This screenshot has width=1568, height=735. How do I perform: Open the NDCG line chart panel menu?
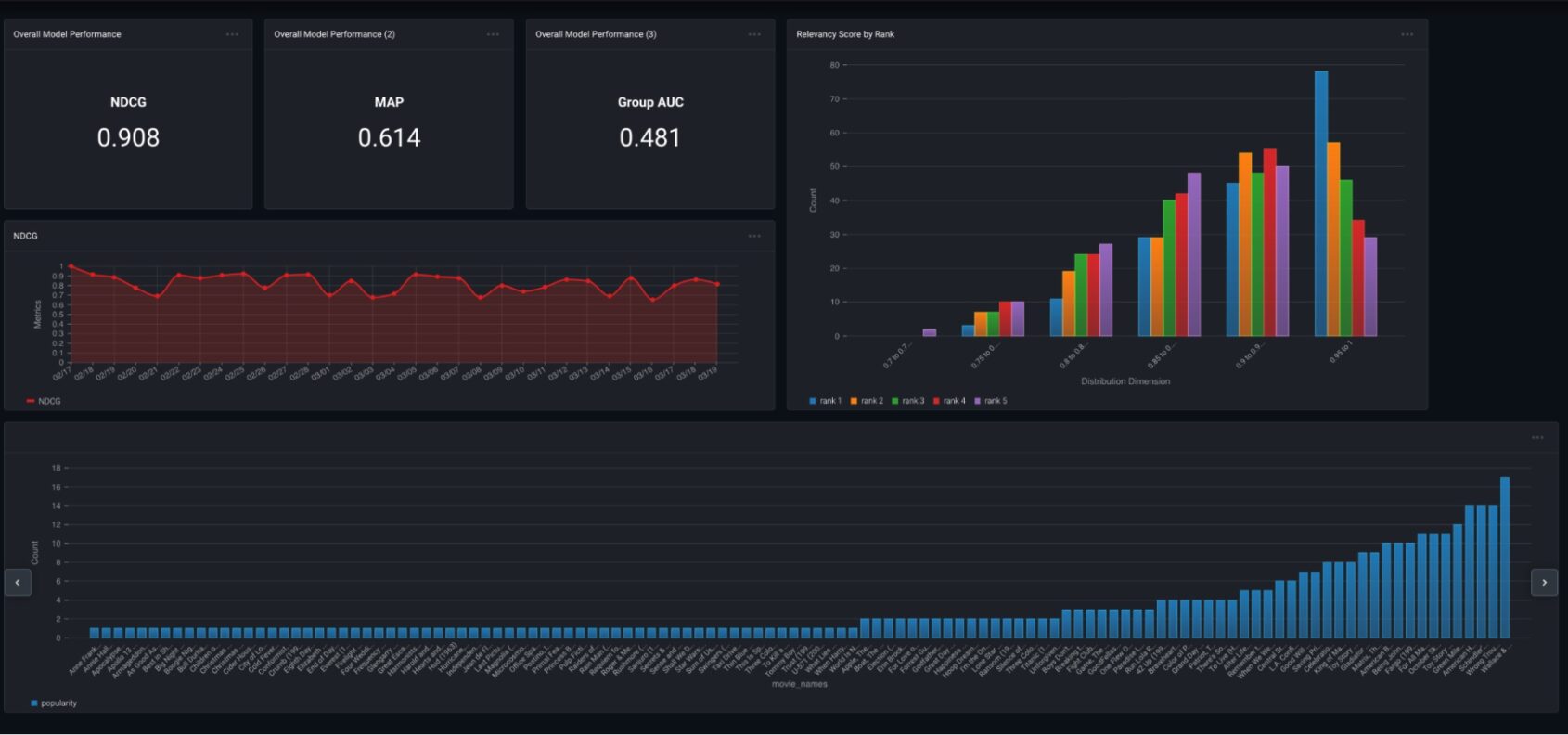(x=754, y=236)
